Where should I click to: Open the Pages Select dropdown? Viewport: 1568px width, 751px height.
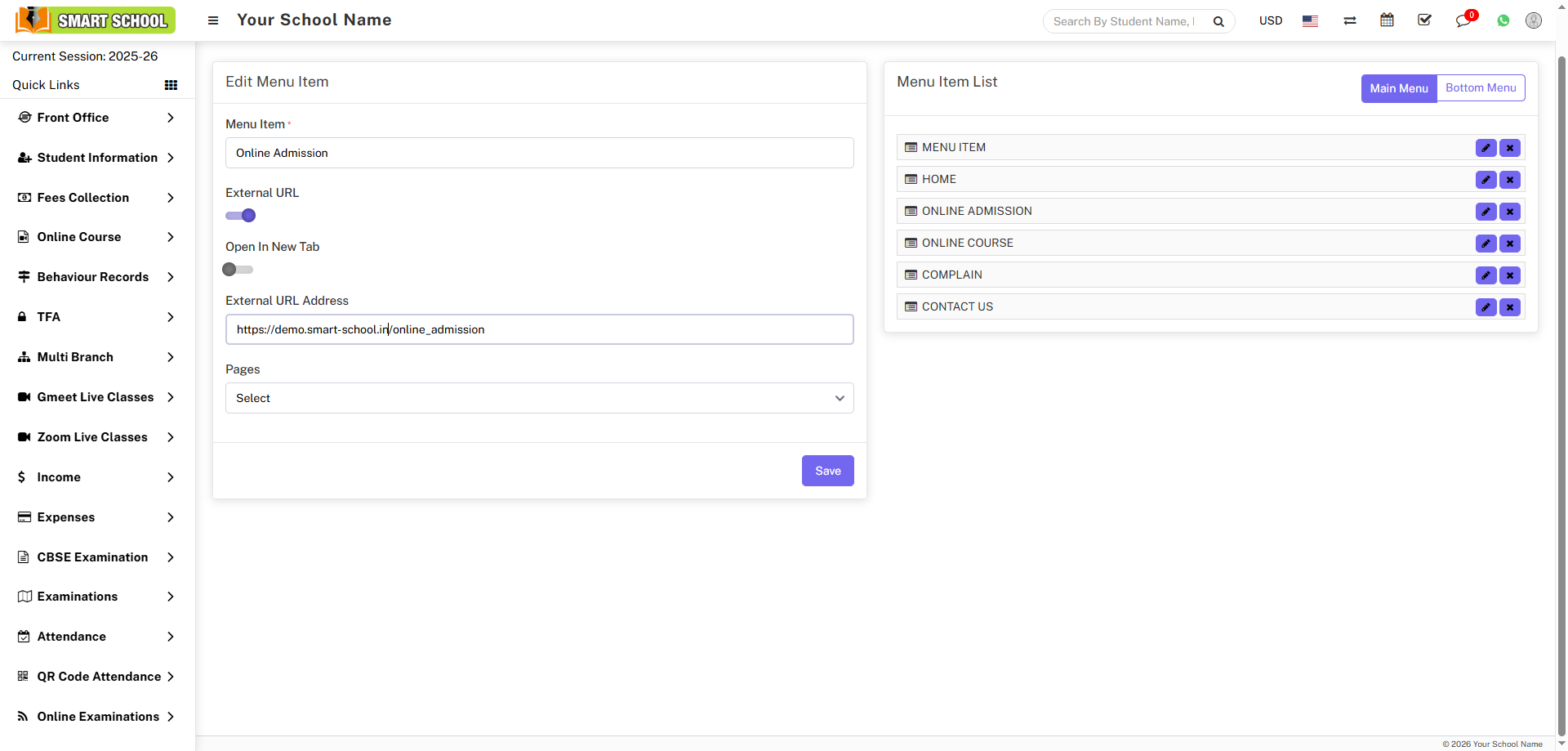[x=539, y=398]
